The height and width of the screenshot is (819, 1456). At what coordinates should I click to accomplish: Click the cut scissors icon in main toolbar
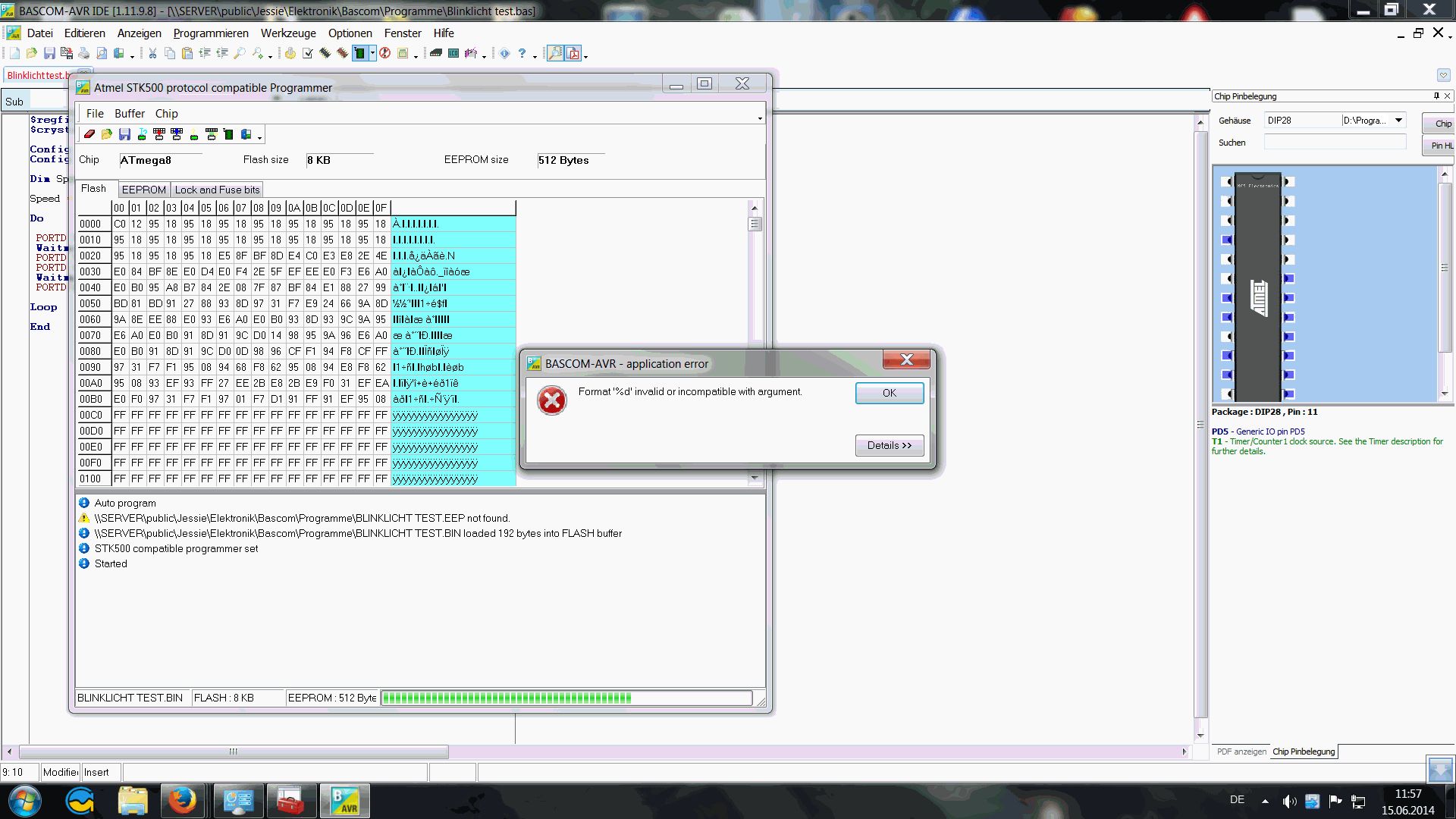152,53
